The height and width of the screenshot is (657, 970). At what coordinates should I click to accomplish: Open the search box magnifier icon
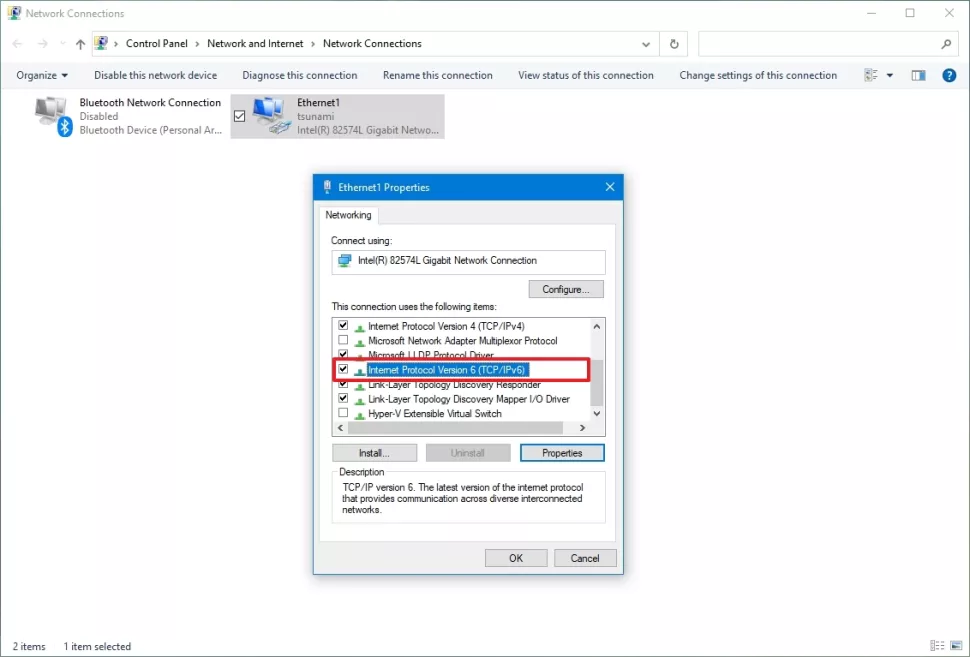[x=946, y=44]
